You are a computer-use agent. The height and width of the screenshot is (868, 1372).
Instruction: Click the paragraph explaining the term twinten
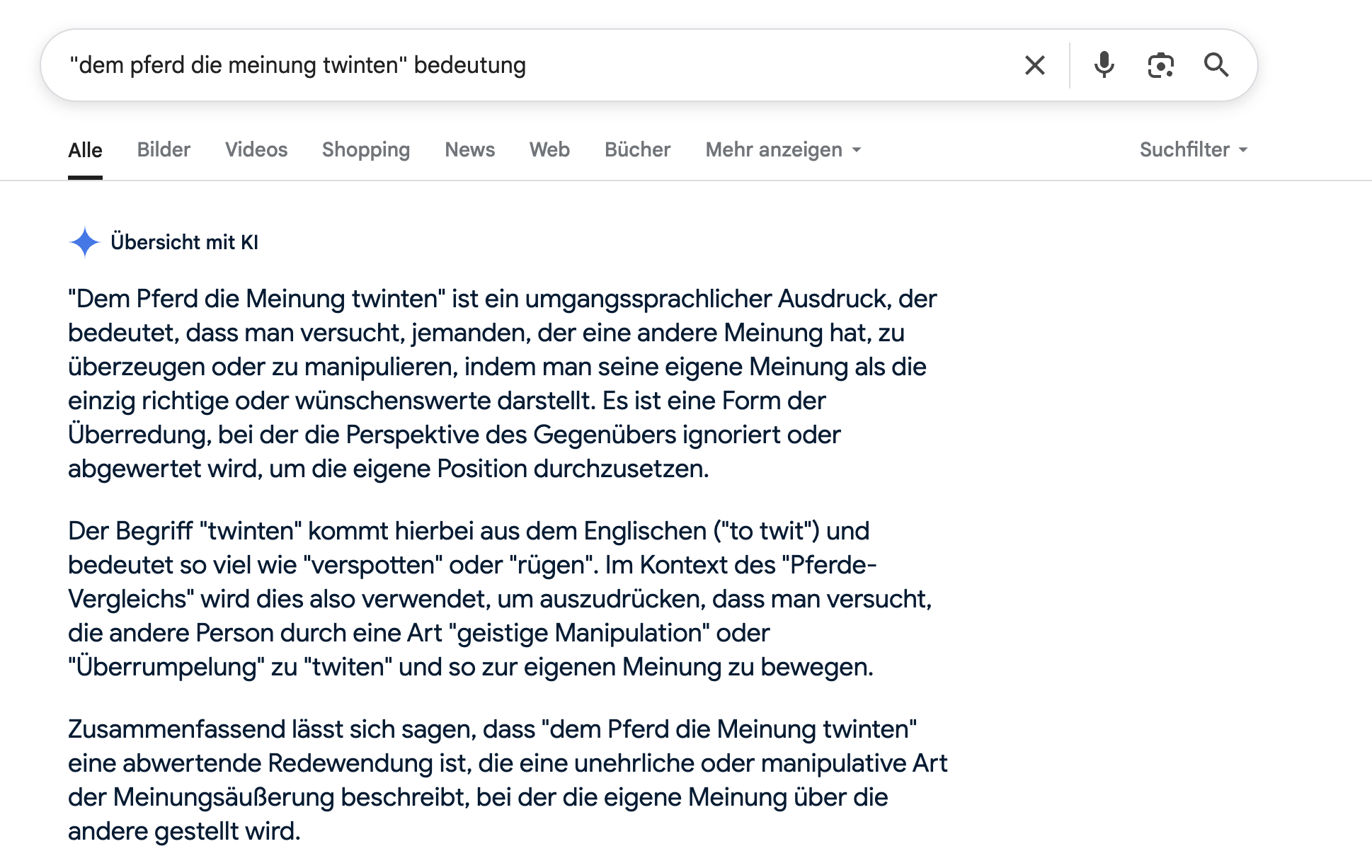coord(500,599)
